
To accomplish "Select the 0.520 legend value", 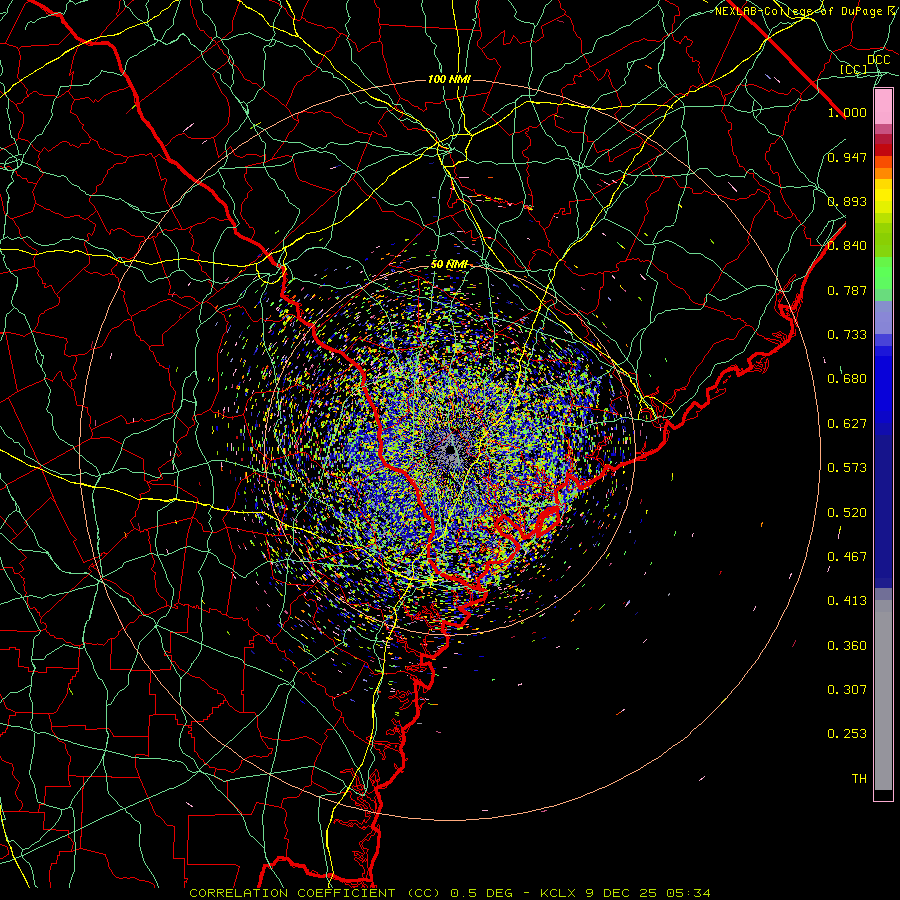I will [x=847, y=513].
